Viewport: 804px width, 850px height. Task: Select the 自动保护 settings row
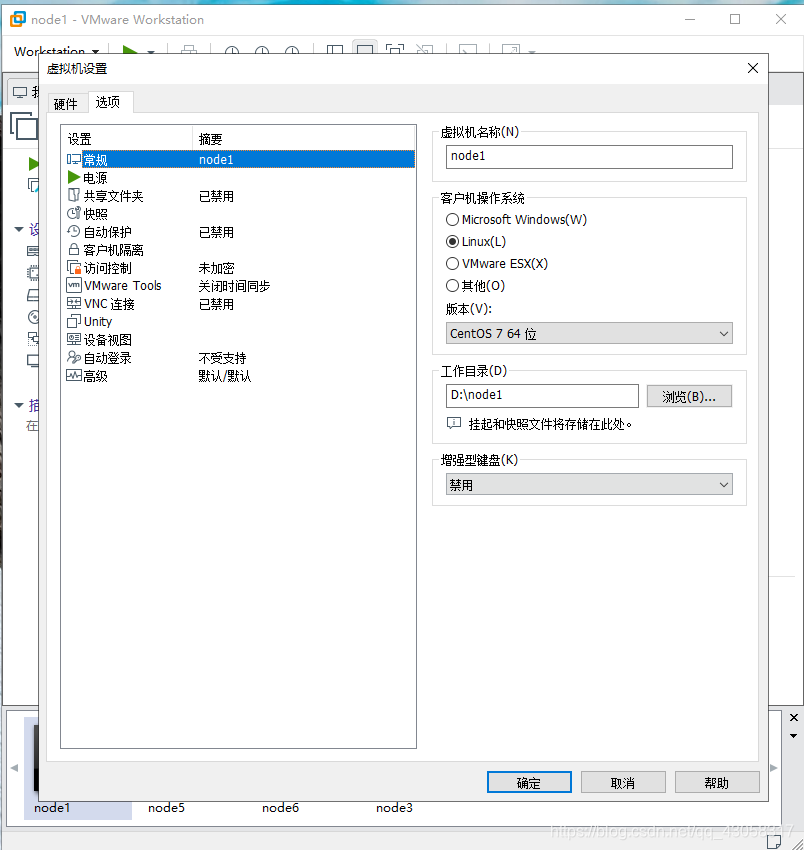tap(240, 231)
